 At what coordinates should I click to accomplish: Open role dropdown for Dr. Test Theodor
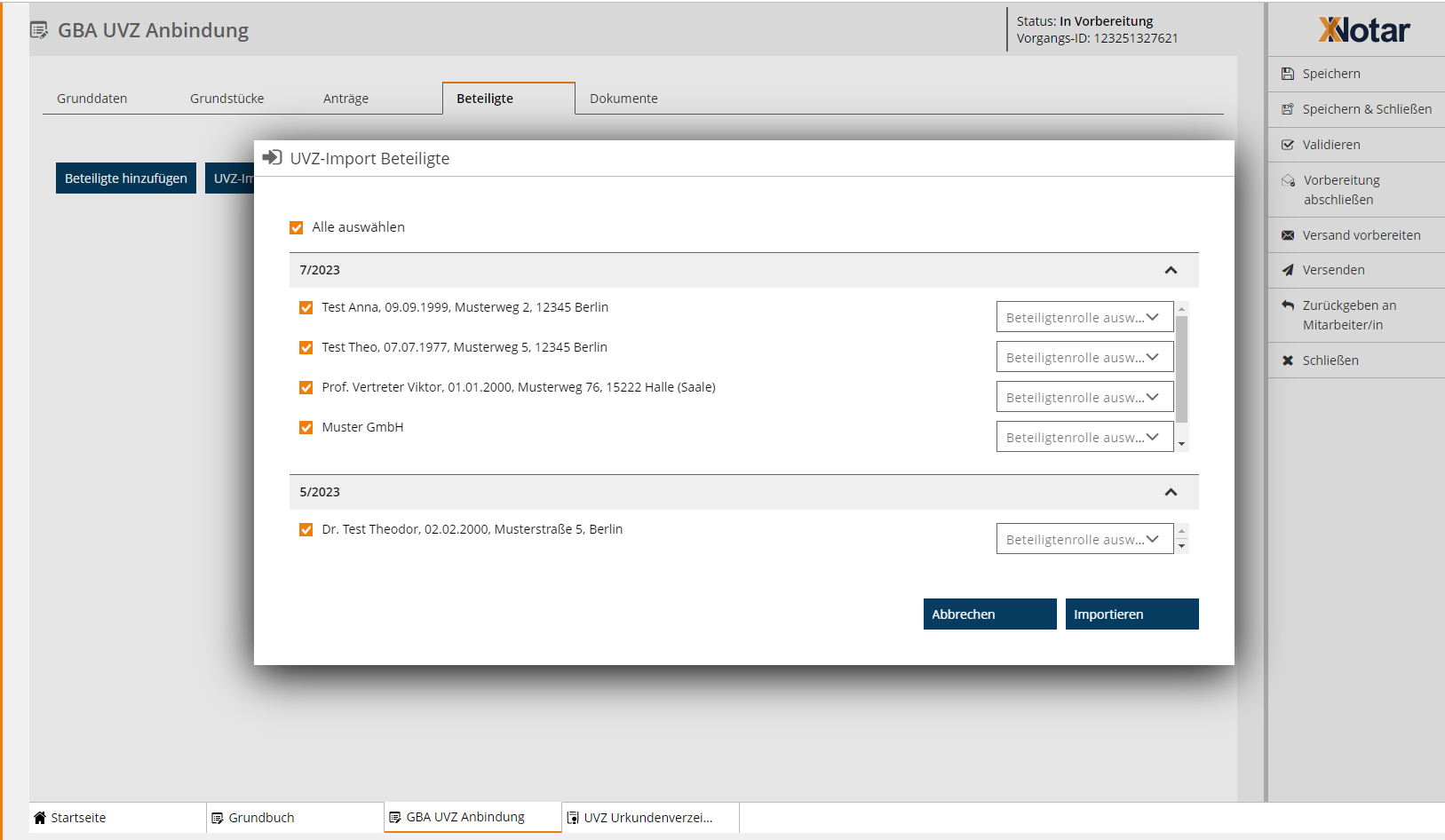point(1084,539)
